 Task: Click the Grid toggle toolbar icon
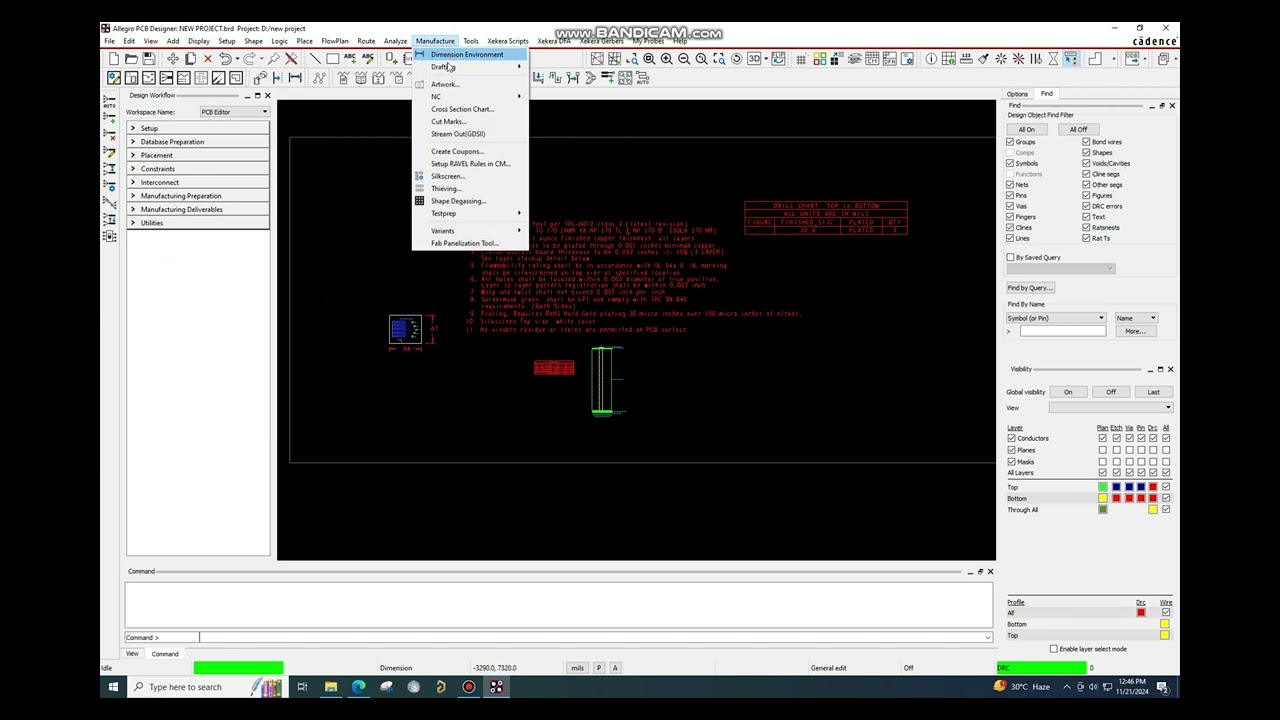pyautogui.click(x=801, y=59)
